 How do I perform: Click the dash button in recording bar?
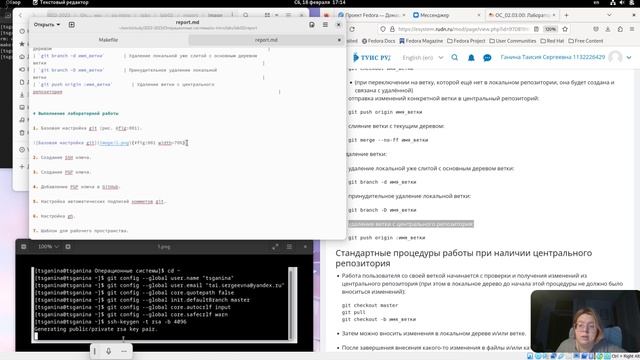(x=124, y=351)
